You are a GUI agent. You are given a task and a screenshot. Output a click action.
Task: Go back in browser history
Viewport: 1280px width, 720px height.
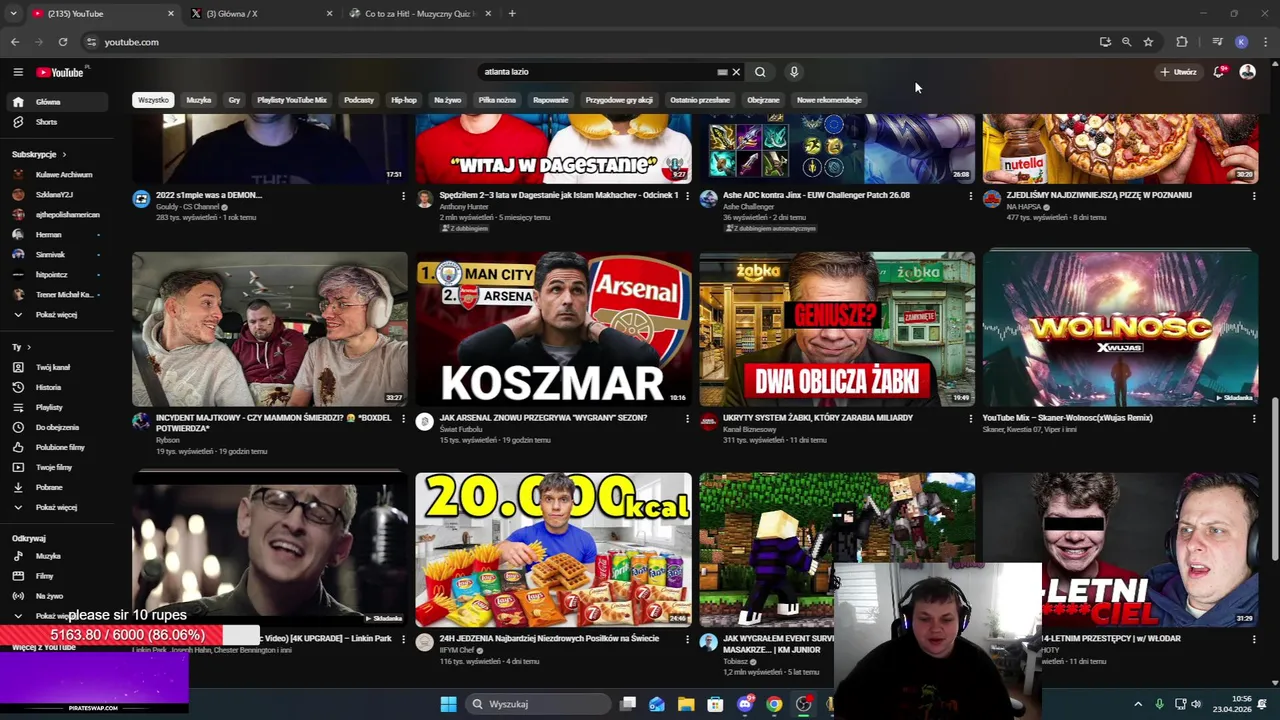(15, 42)
